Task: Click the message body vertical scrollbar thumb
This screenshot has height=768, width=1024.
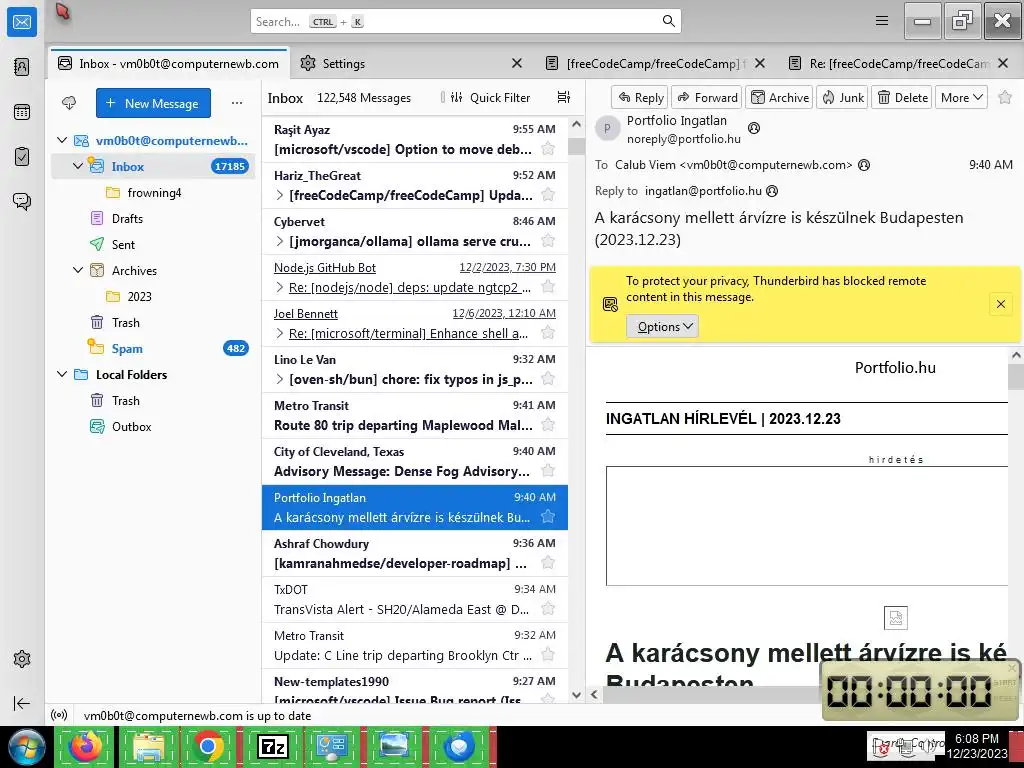Action: coord(1016,376)
